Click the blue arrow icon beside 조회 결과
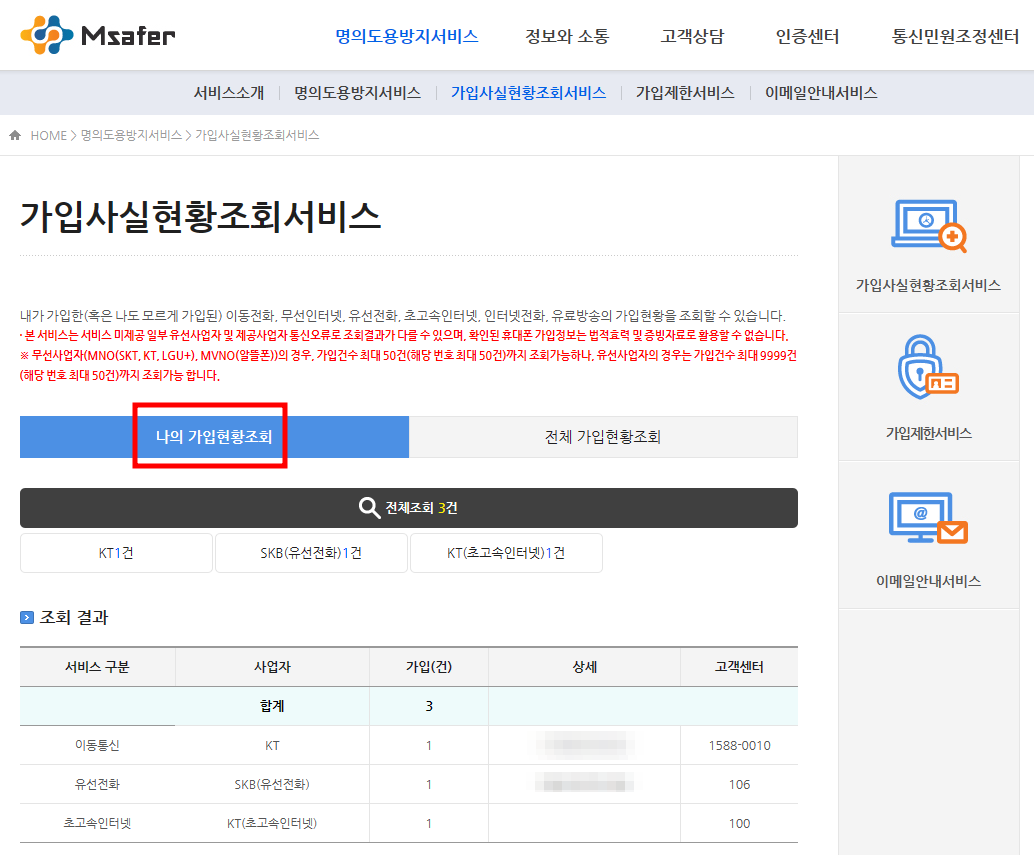The width and height of the screenshot is (1034, 855). pos(27,618)
